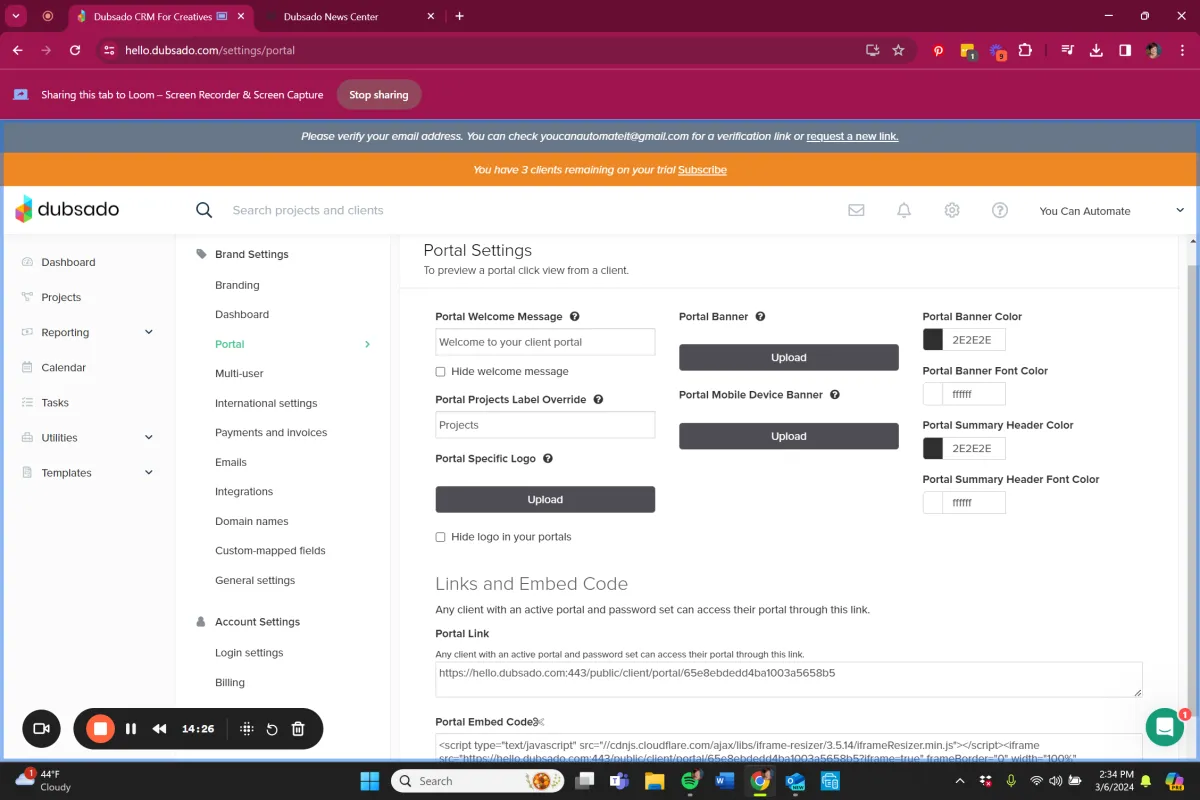Click Upload under Portal Specific Logo

(545, 499)
